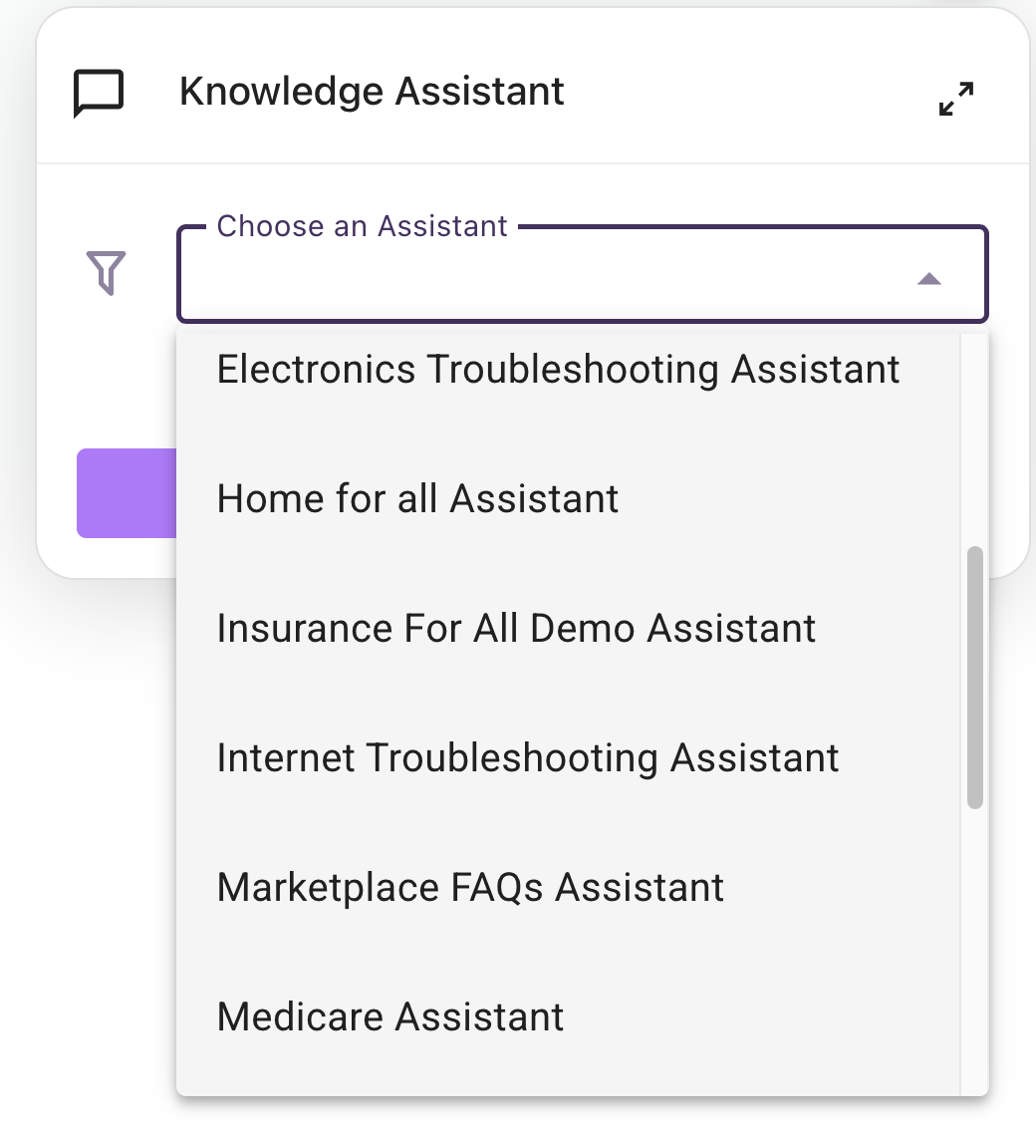Click the dropdown list scrollbar thumb
This screenshot has width=1036, height=1148.
coord(974,678)
